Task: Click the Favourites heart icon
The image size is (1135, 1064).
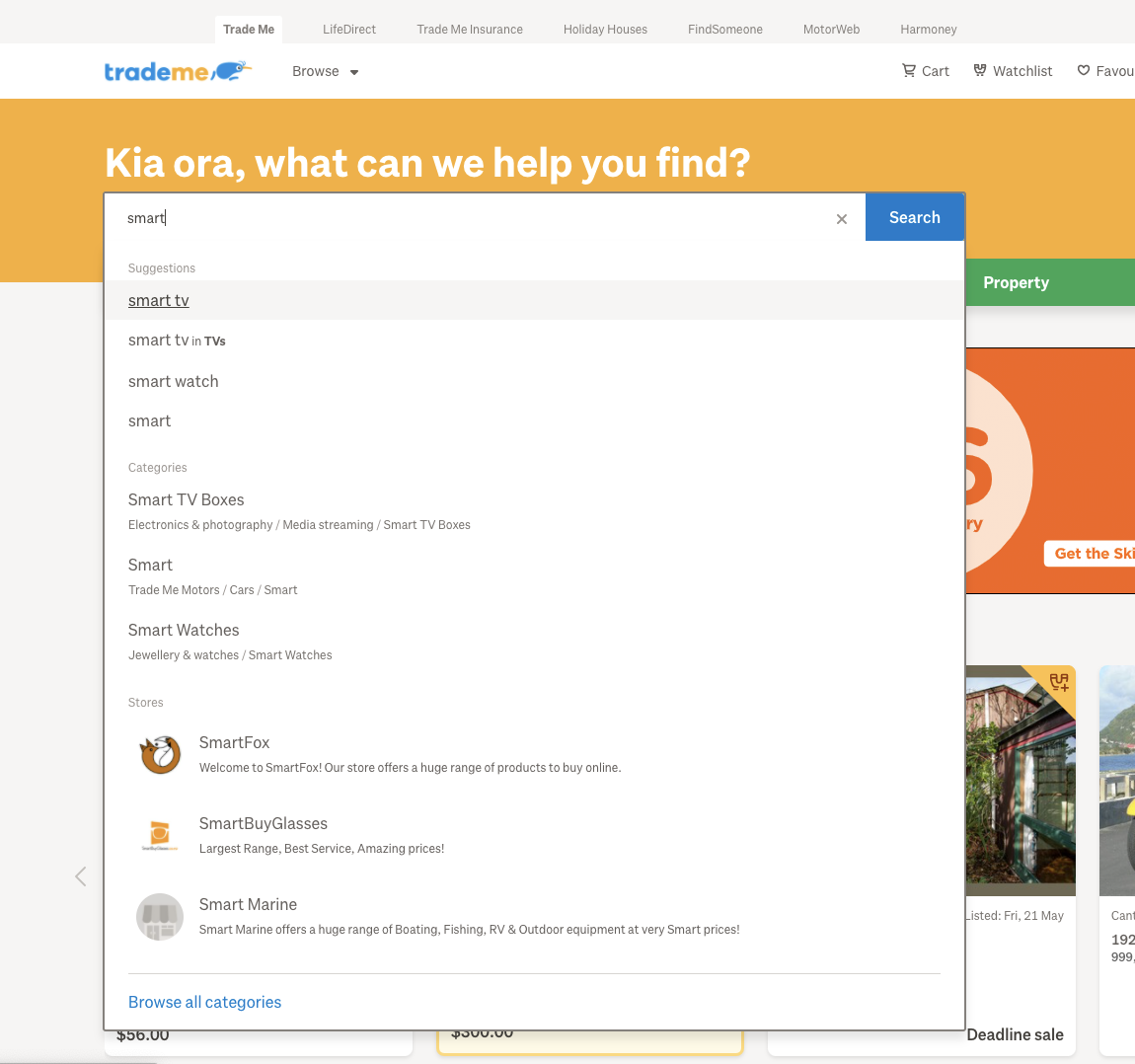Action: click(x=1084, y=70)
